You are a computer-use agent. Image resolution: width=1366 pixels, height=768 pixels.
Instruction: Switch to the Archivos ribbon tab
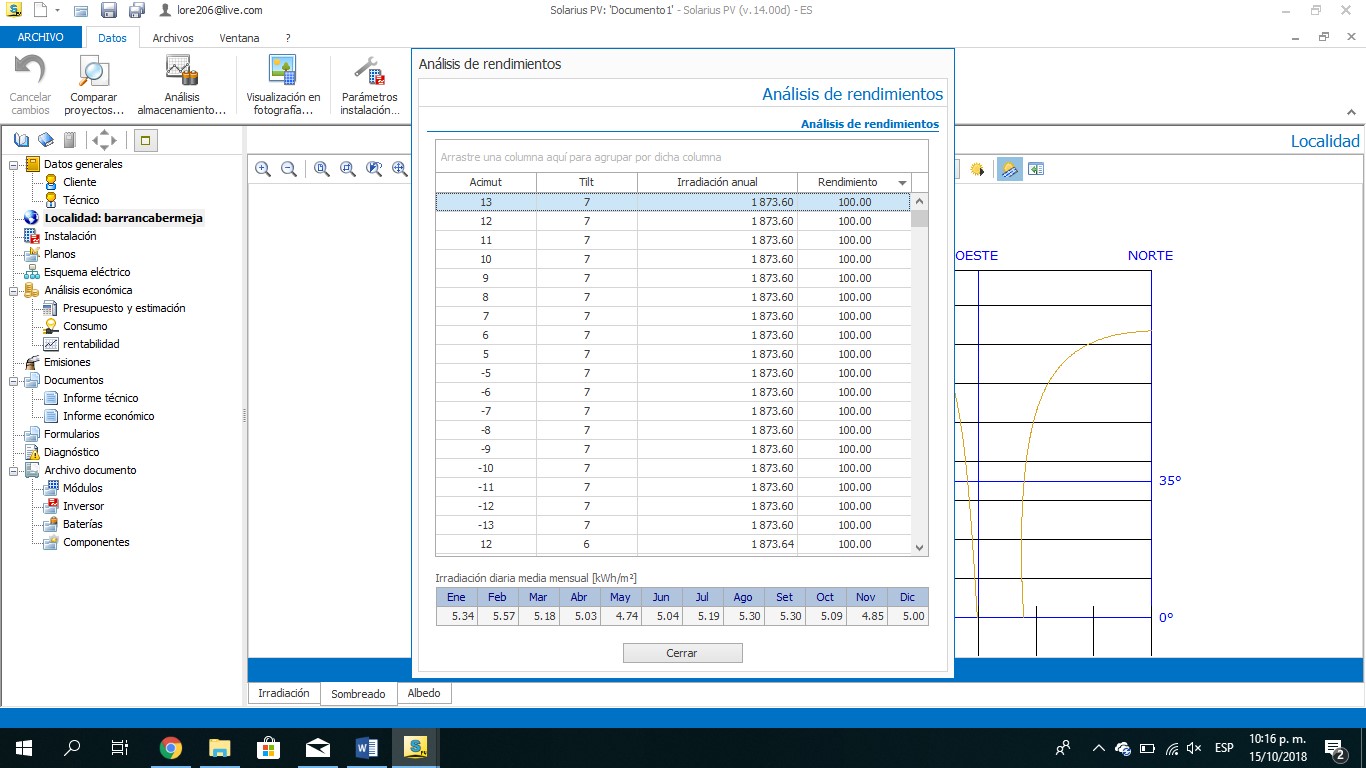(x=173, y=38)
